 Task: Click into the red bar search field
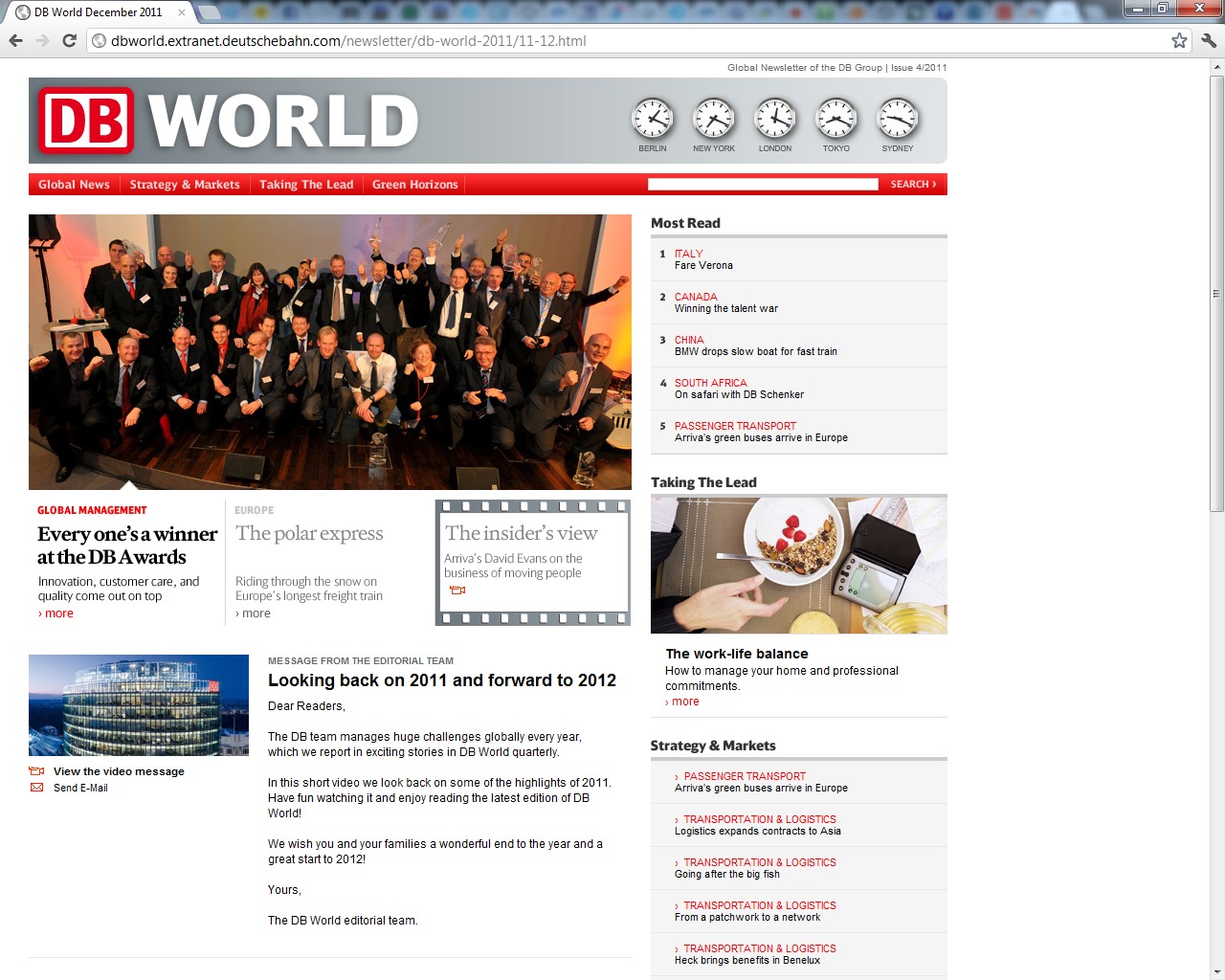pos(762,185)
